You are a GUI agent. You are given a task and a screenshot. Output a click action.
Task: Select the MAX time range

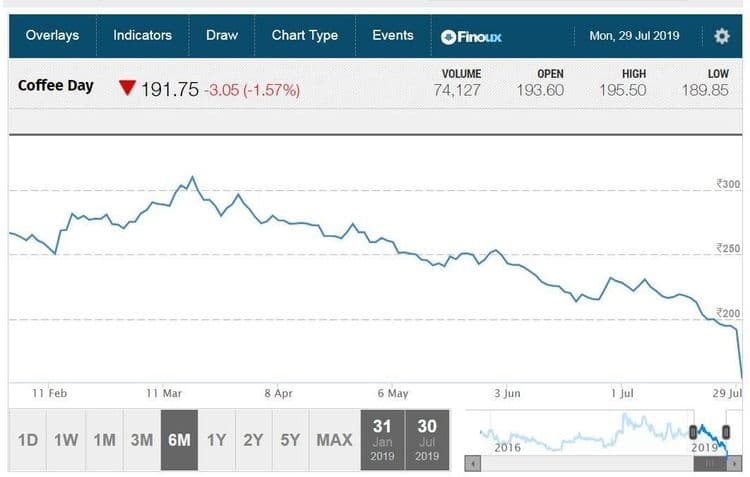pyautogui.click(x=334, y=440)
